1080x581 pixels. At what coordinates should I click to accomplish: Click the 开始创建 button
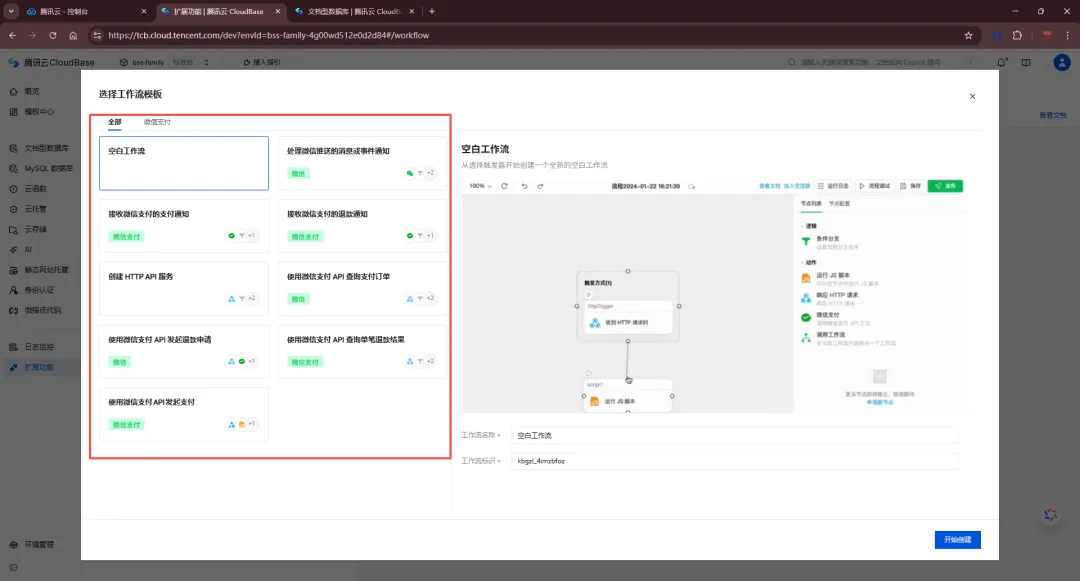tap(957, 540)
